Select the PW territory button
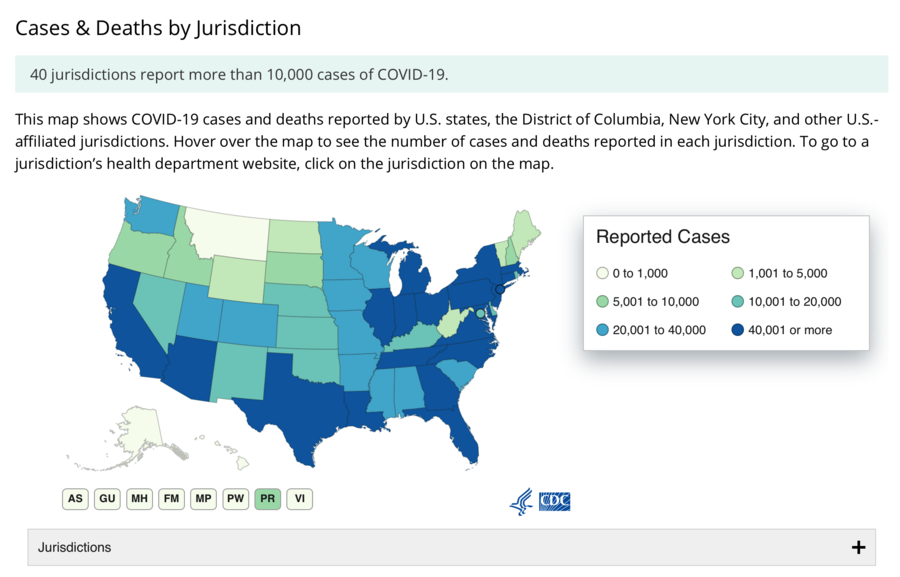This screenshot has width=900, height=577. click(235, 498)
